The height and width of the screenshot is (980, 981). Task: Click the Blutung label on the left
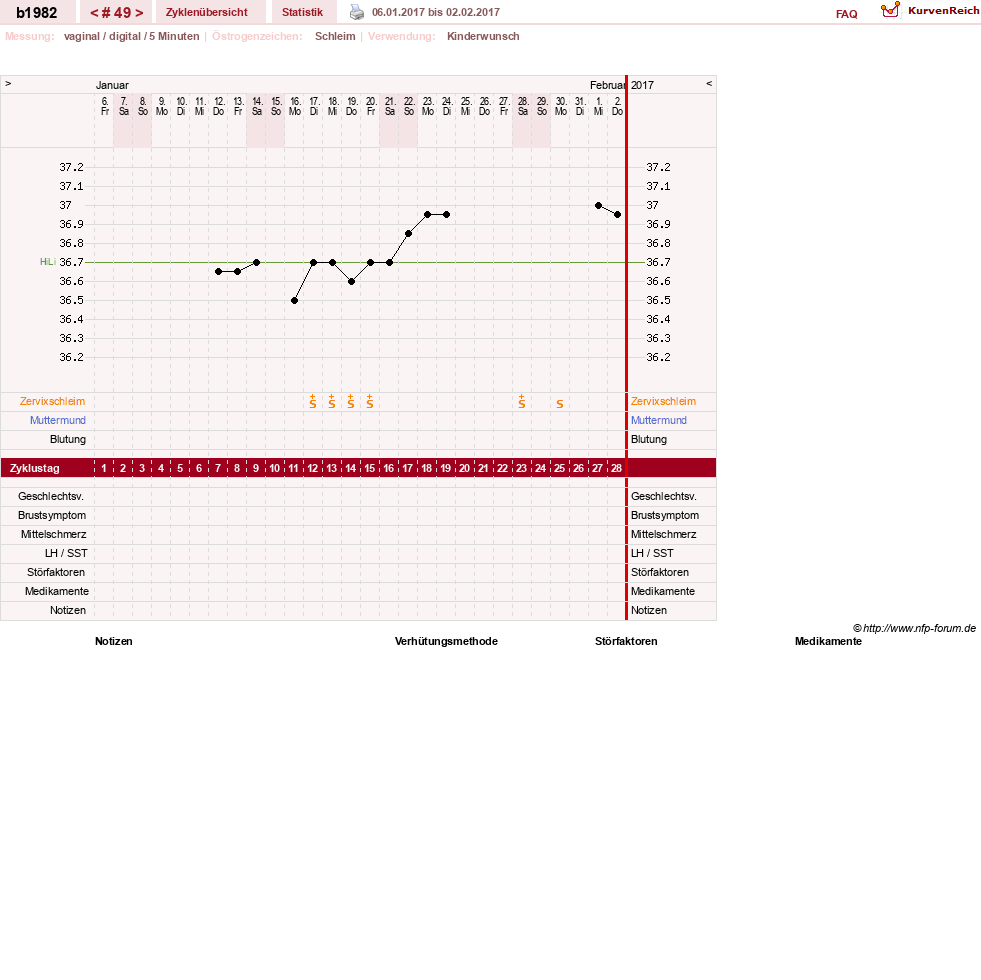[x=68, y=439]
